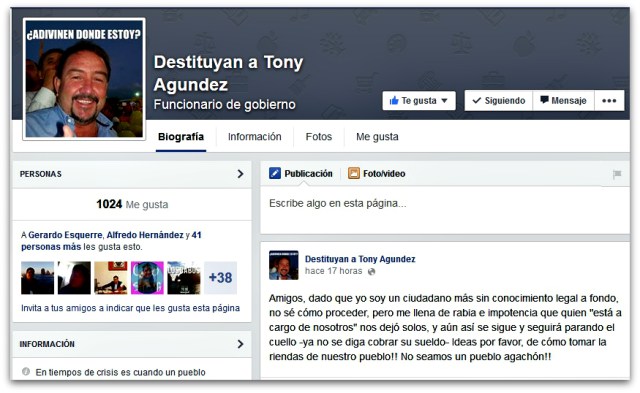Click the 'Funcionario de gobierno' category text

[x=224, y=105]
